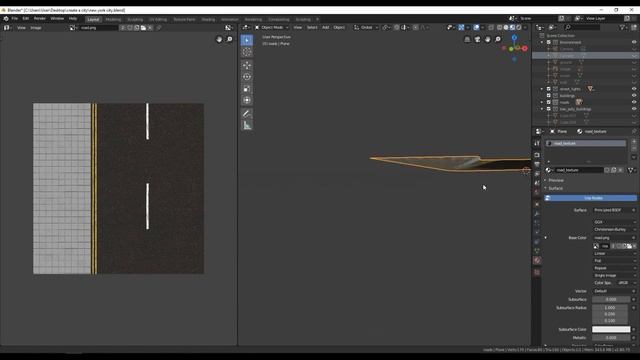Open the GGX distribution dropdown
The height and width of the screenshot is (360, 640).
tap(614, 222)
